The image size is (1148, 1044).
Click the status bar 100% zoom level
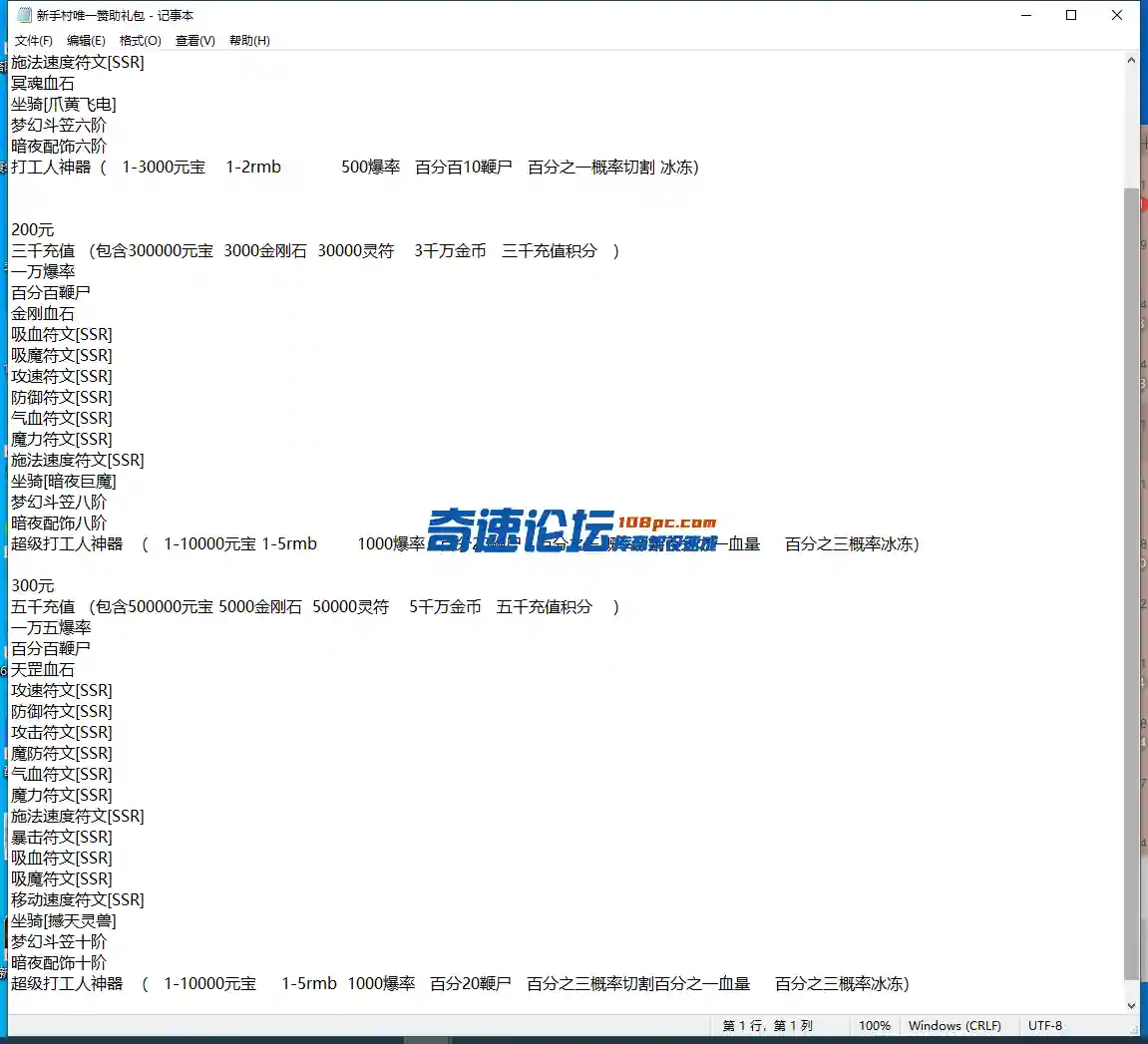click(874, 1026)
